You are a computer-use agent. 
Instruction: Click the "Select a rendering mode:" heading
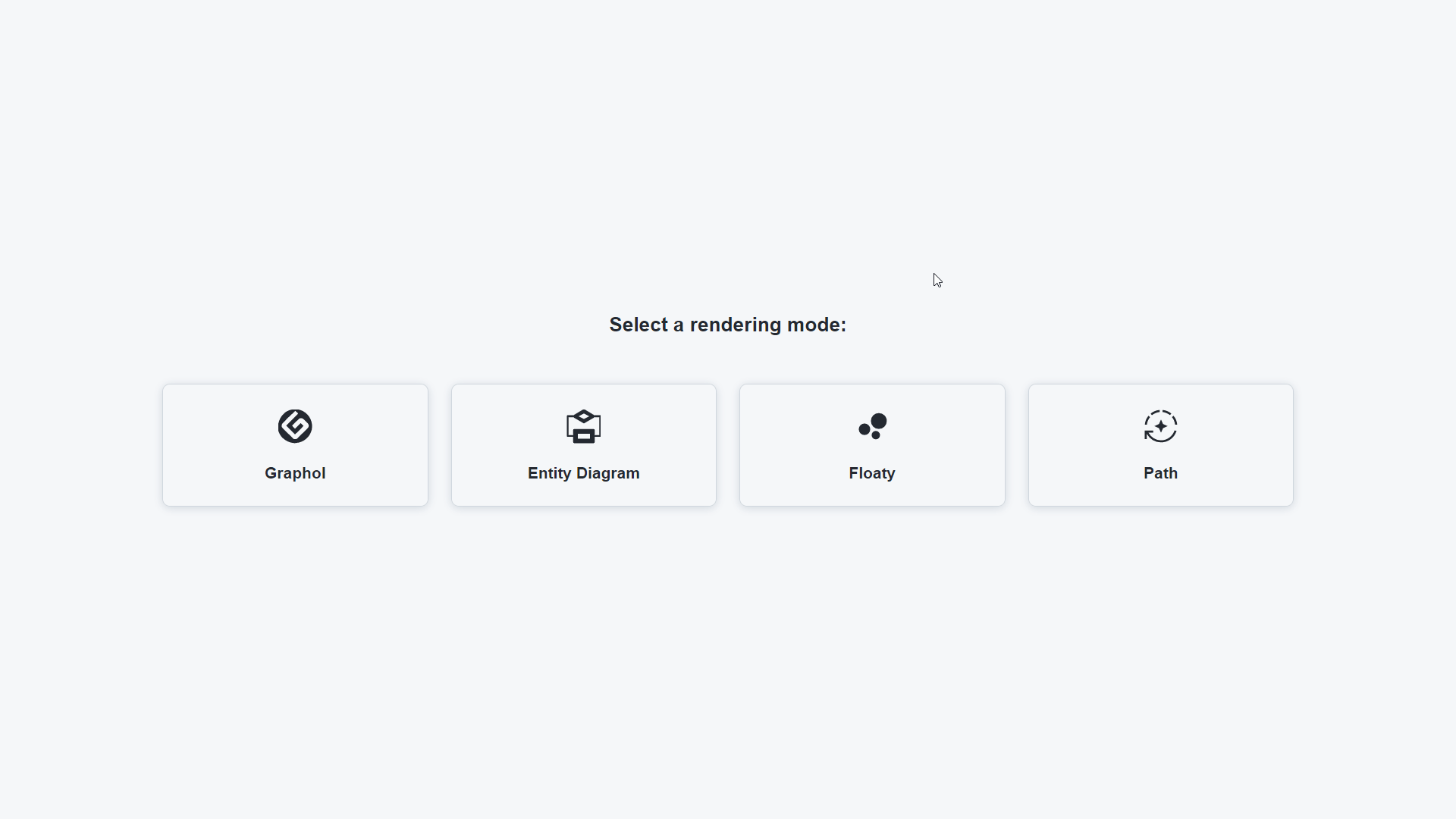coord(727,325)
